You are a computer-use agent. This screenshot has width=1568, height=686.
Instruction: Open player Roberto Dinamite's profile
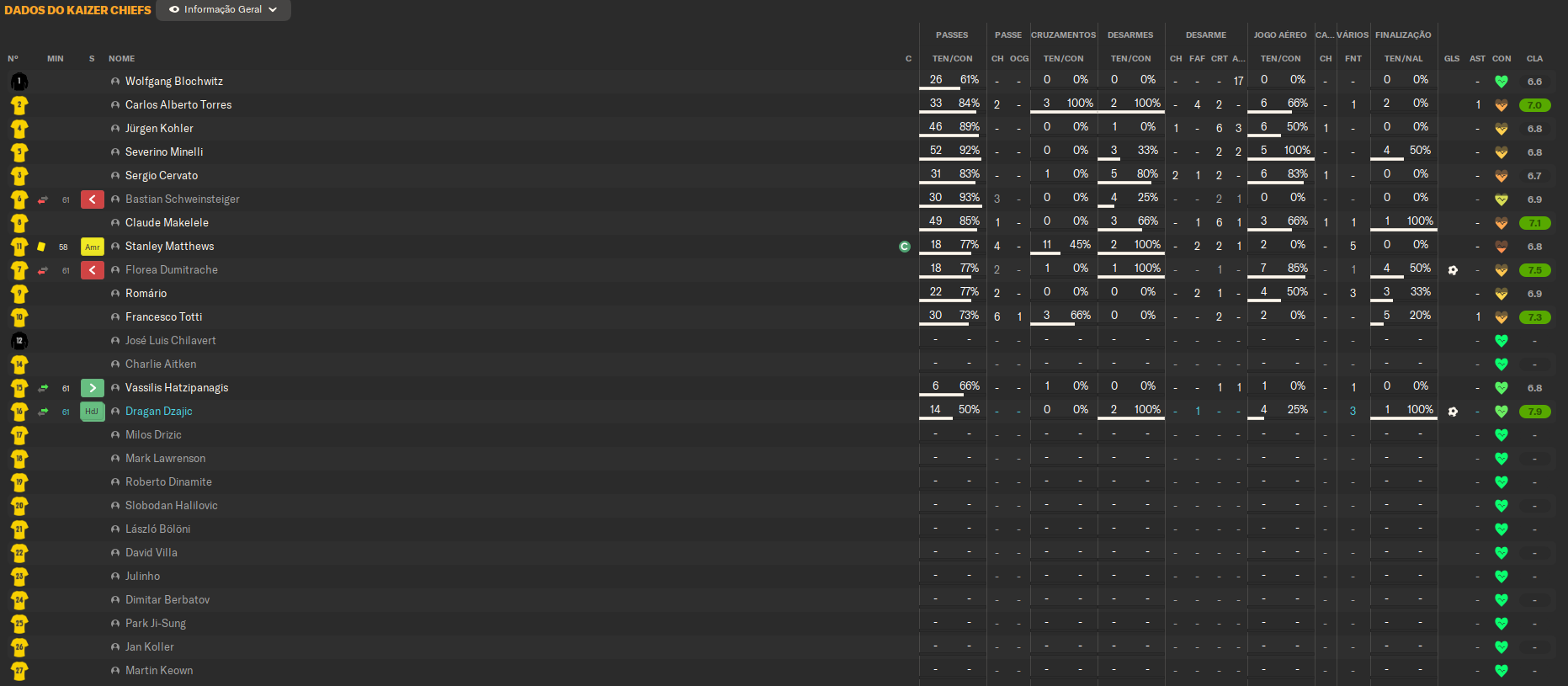[168, 482]
